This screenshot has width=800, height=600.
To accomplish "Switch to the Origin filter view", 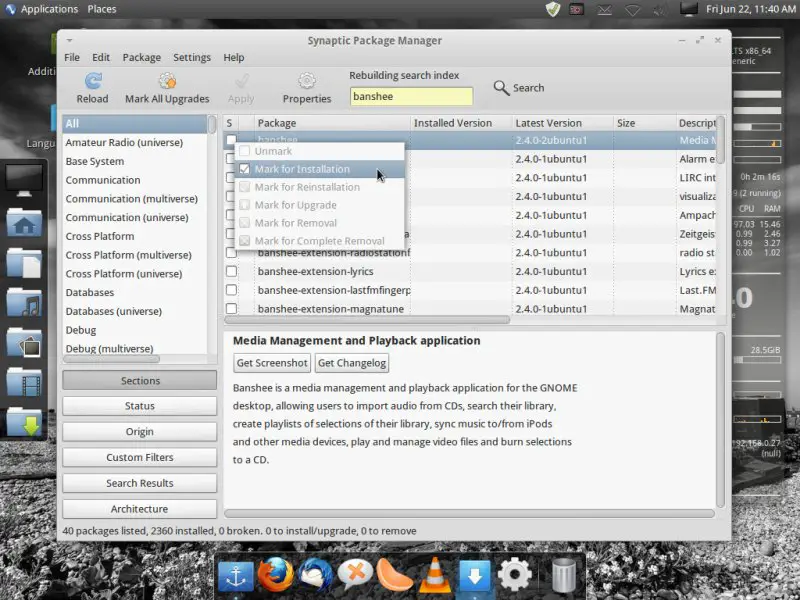I will click(x=140, y=432).
